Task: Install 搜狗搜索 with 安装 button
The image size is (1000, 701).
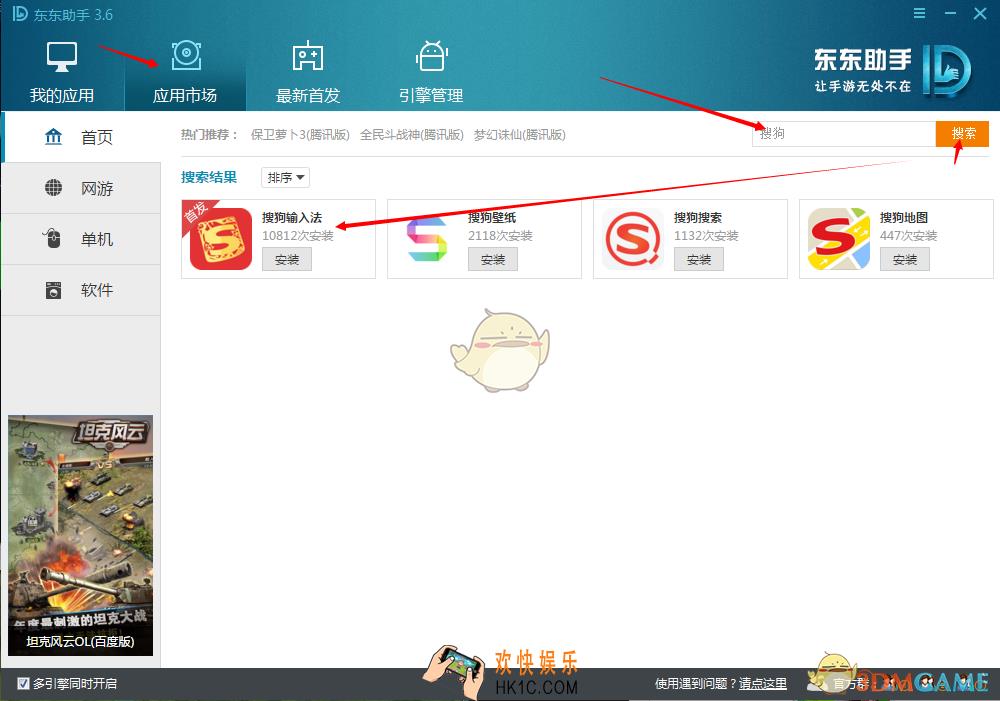Action: click(699, 260)
